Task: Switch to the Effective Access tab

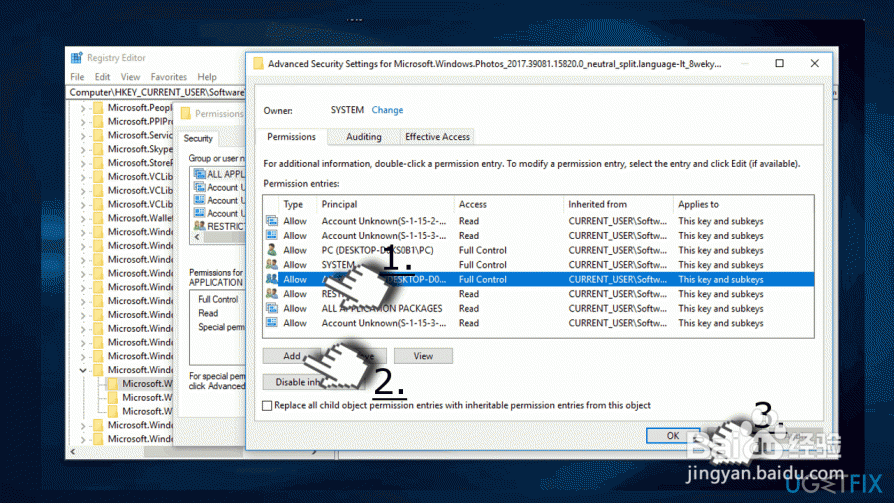Action: tap(437, 137)
